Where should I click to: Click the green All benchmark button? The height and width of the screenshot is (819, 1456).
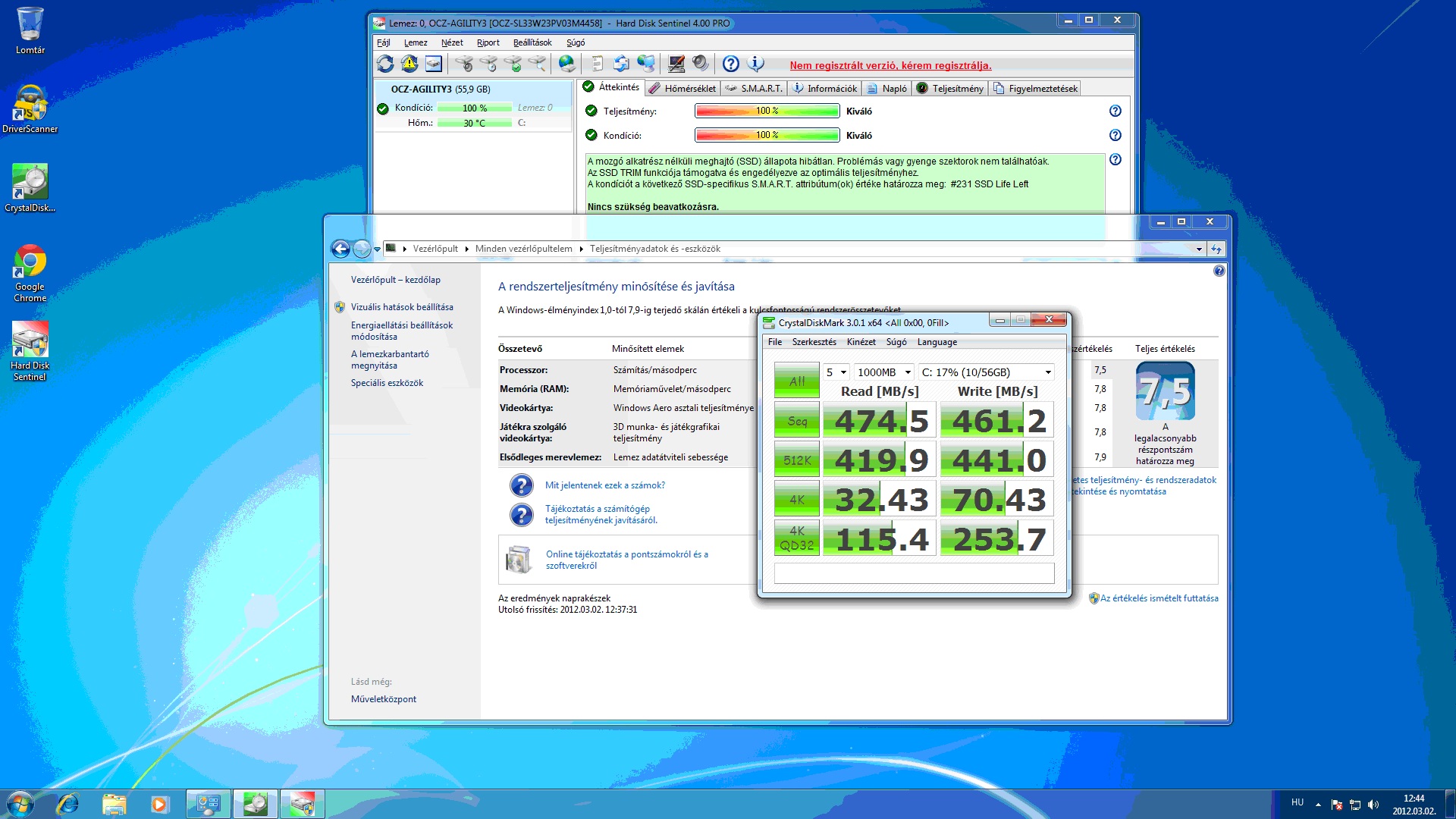tap(796, 381)
